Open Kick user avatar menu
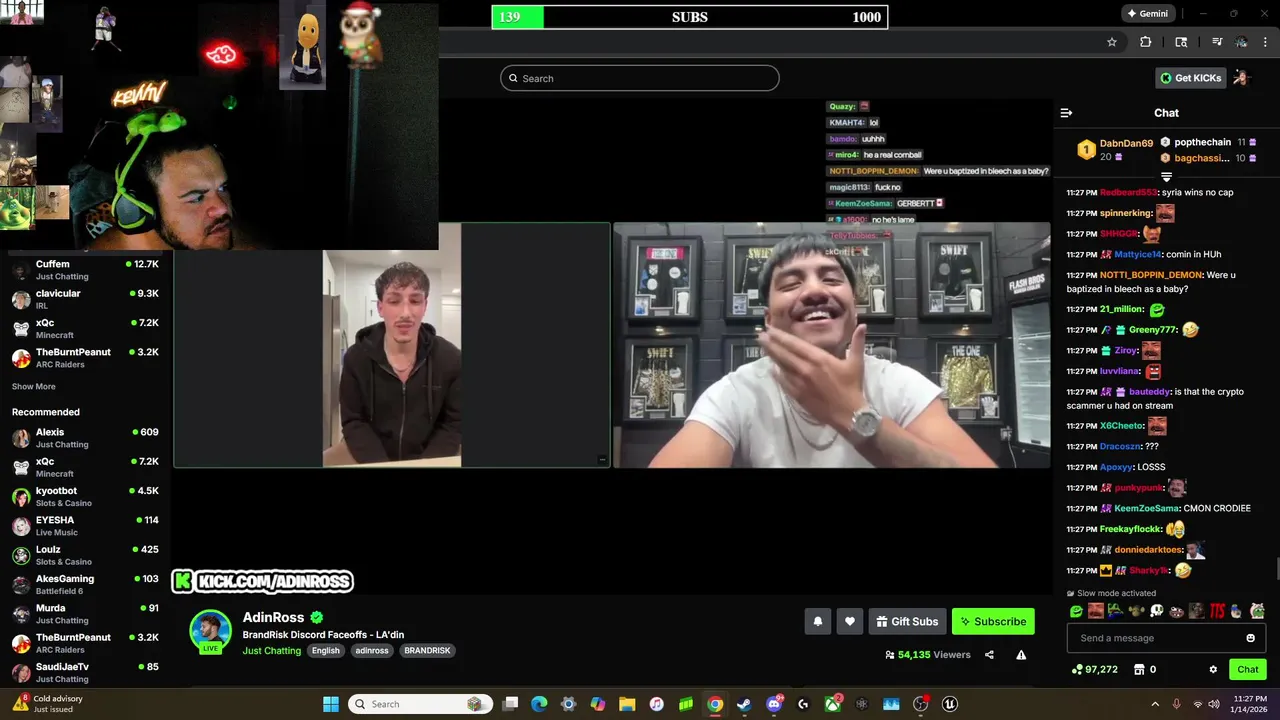 1241,78
